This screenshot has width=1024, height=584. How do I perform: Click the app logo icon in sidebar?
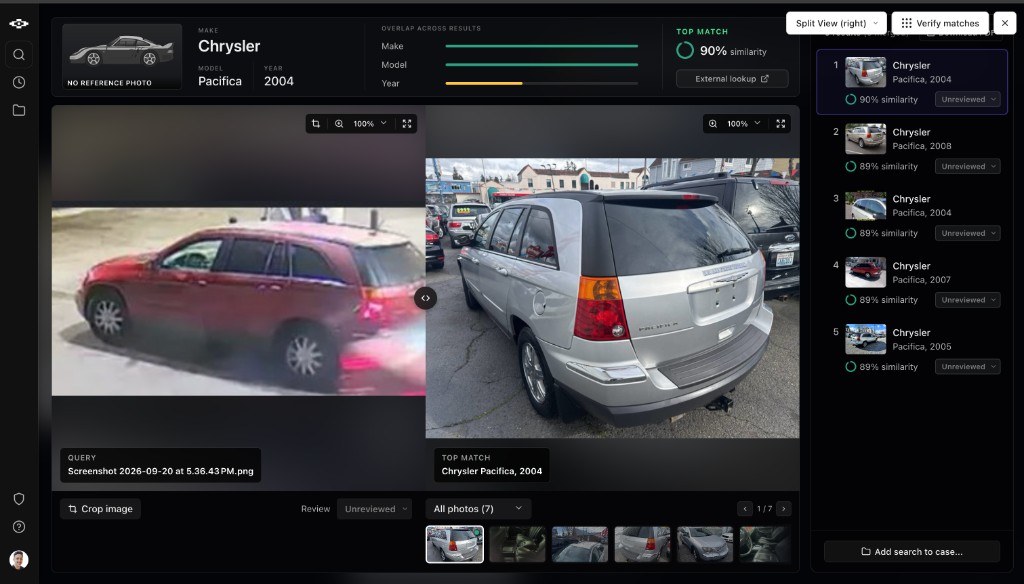pos(19,24)
